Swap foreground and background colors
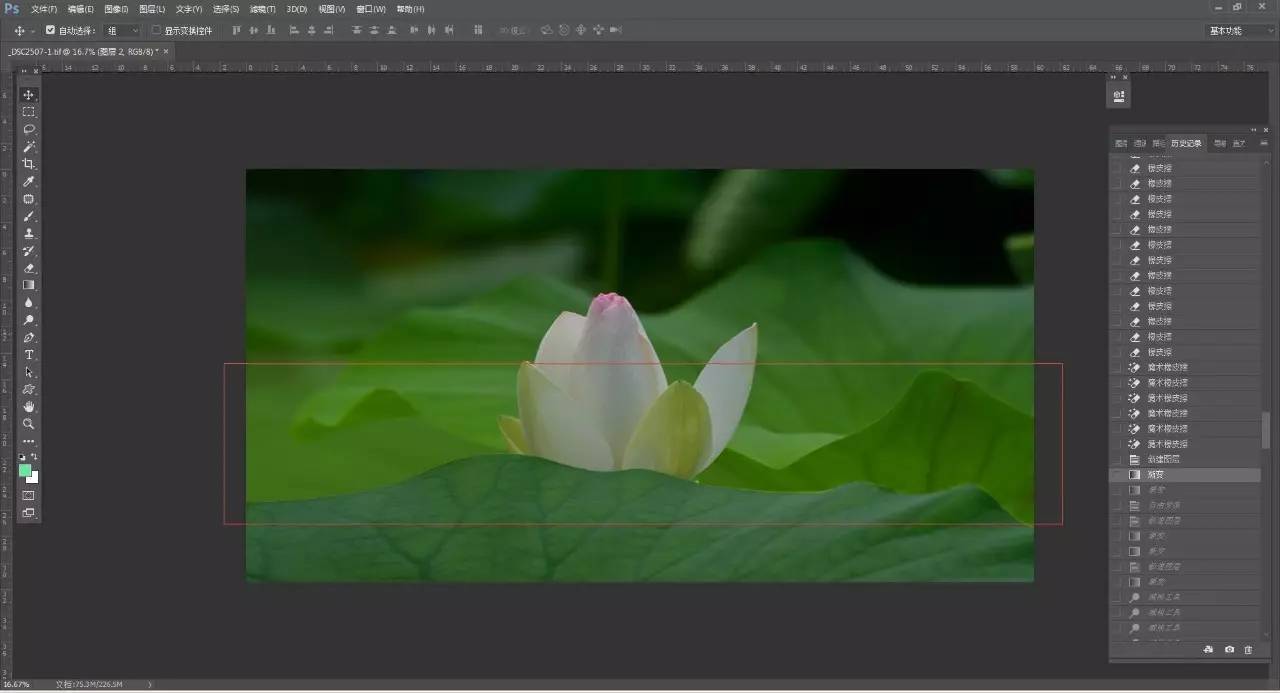The image size is (1280, 693). 35,457
